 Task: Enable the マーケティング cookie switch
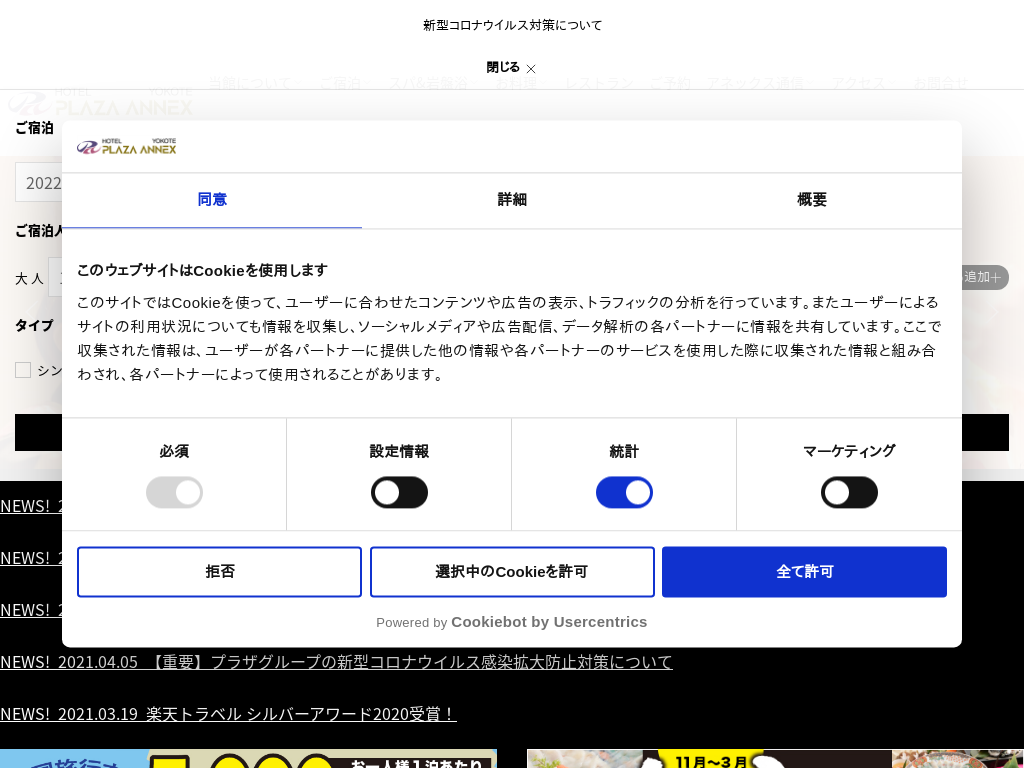point(849,492)
